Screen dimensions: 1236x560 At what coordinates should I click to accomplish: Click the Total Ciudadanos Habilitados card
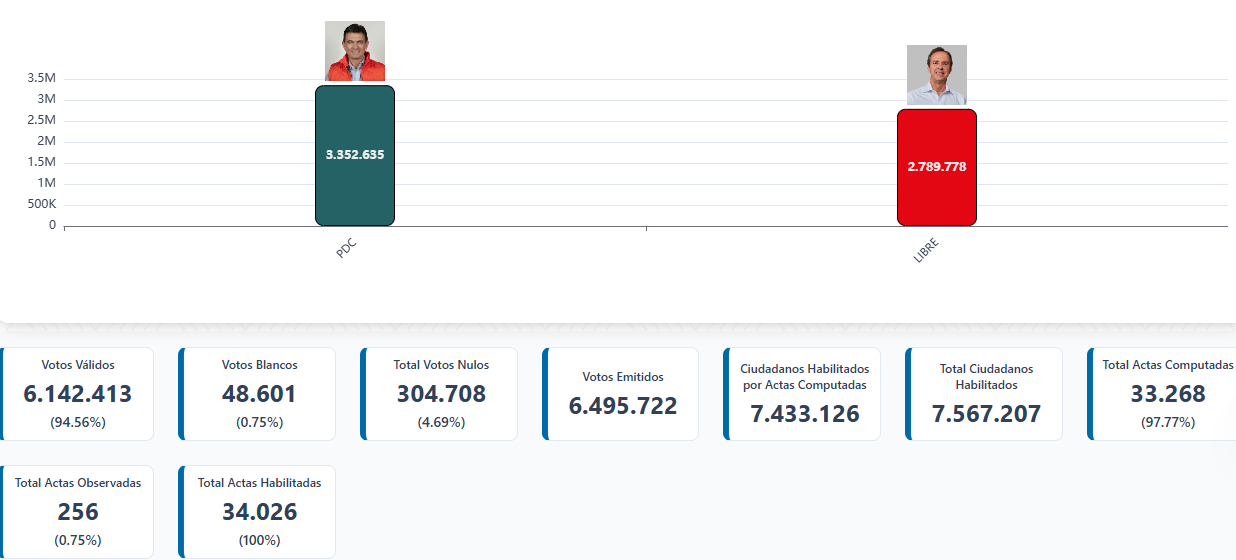pos(986,394)
